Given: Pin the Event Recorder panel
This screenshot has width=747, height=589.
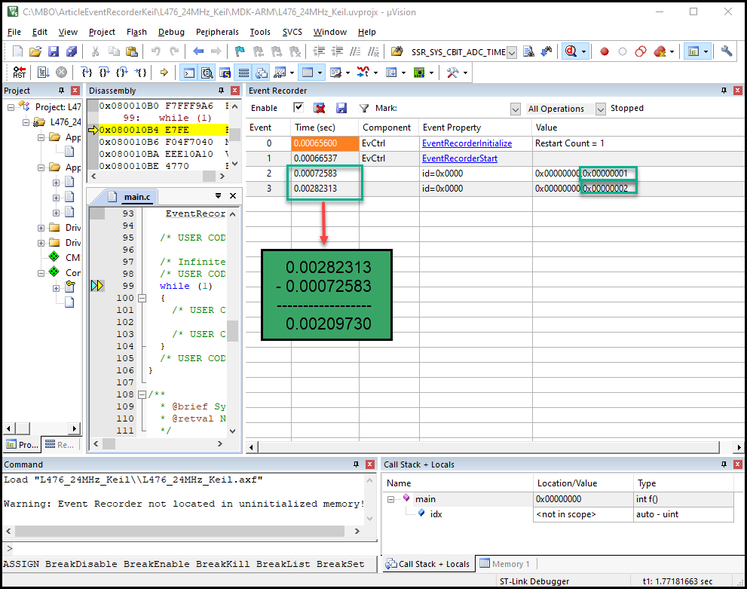Looking at the screenshot, I should click(723, 91).
